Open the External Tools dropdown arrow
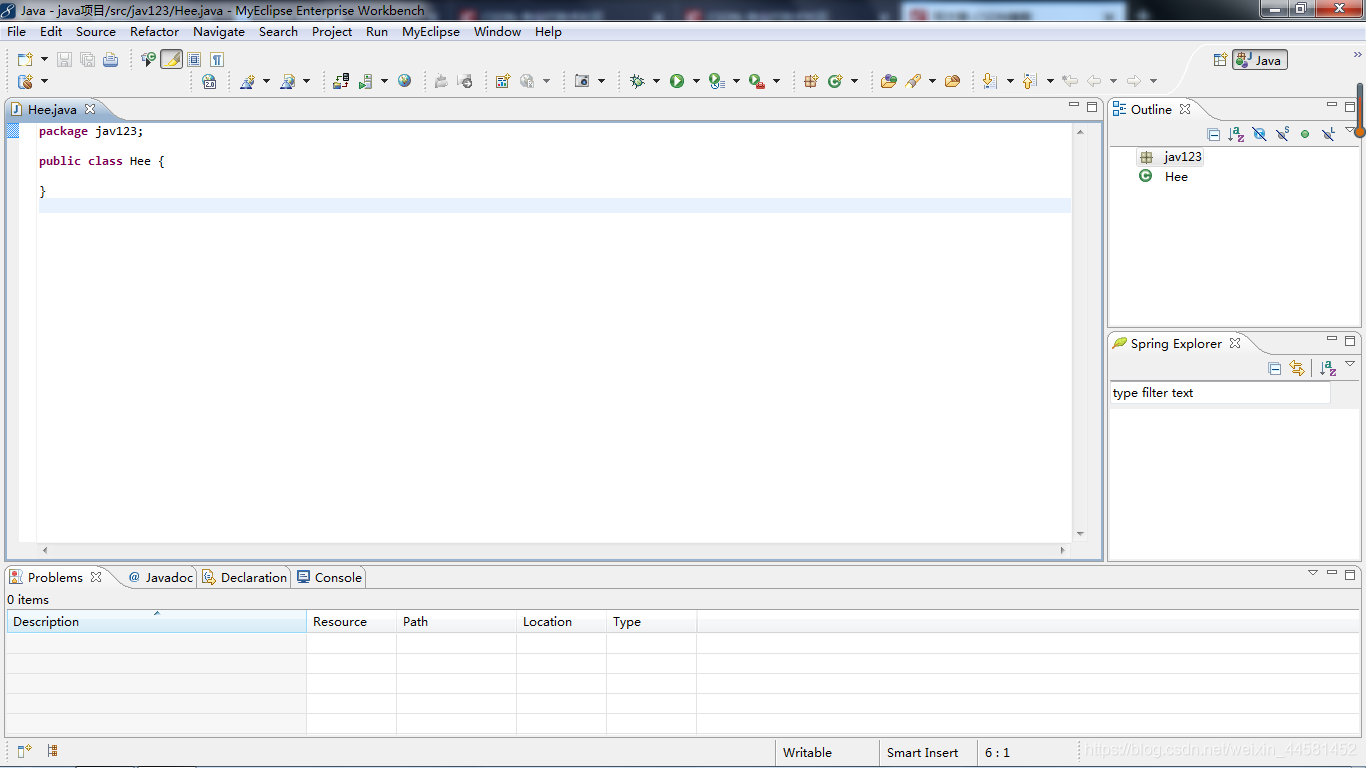 click(x=776, y=81)
